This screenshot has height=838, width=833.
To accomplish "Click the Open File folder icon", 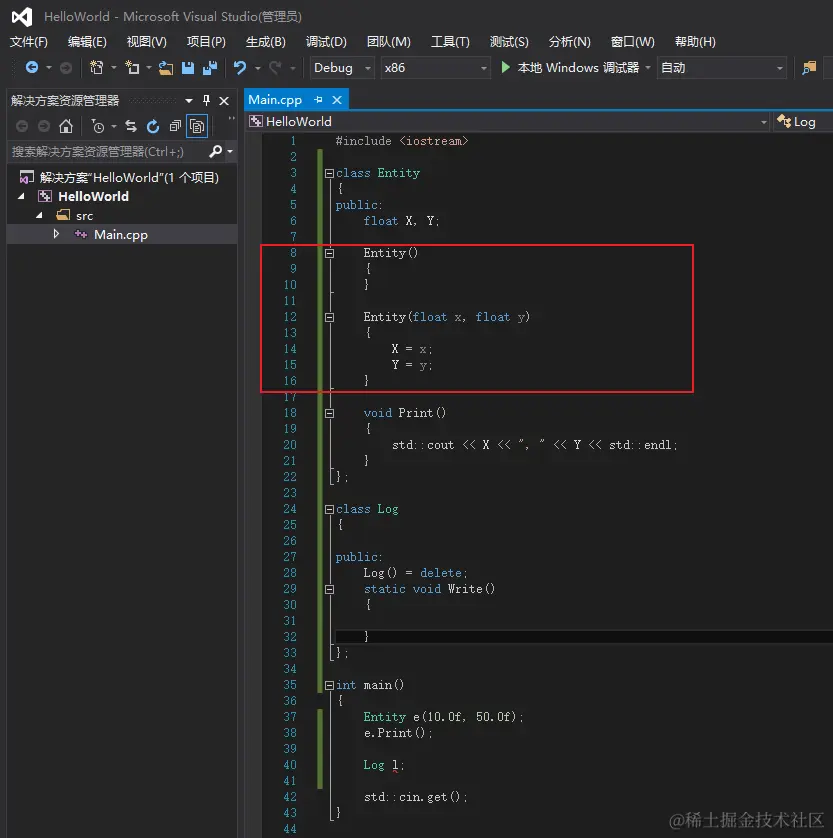I will pos(166,68).
